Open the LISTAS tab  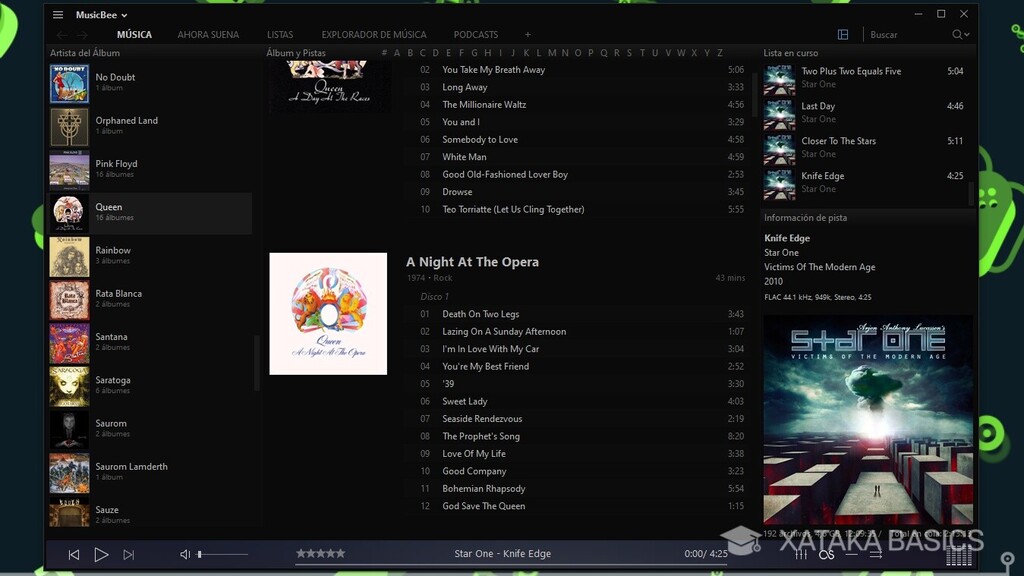point(280,34)
